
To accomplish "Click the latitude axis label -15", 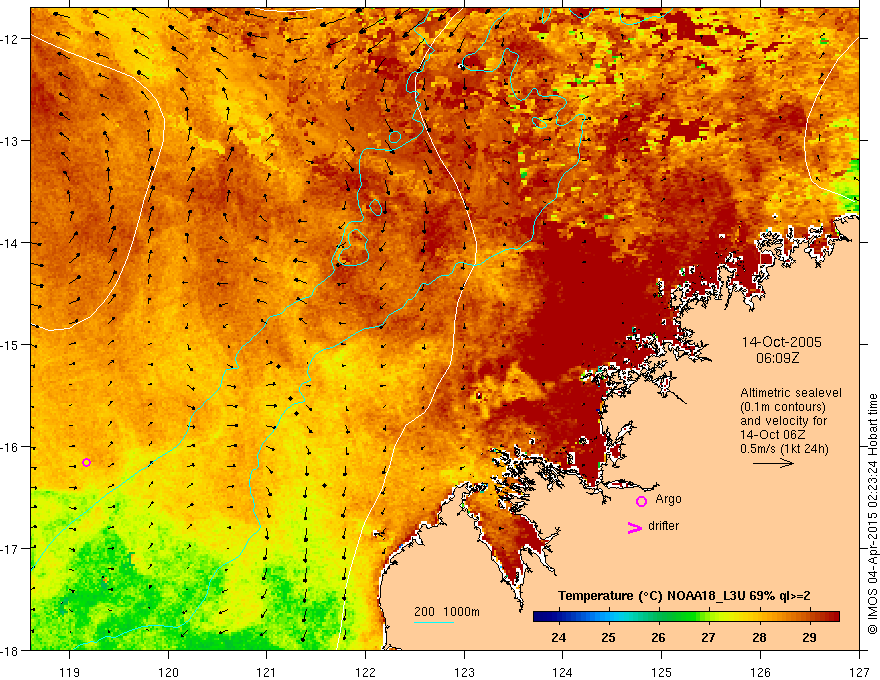I will click(10, 345).
